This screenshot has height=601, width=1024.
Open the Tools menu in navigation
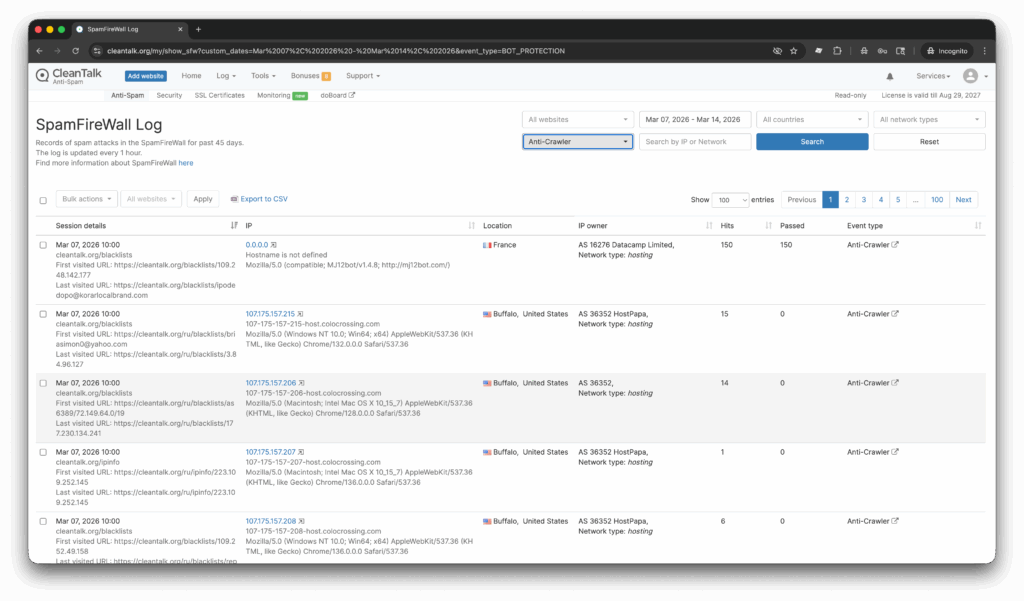[x=264, y=76]
